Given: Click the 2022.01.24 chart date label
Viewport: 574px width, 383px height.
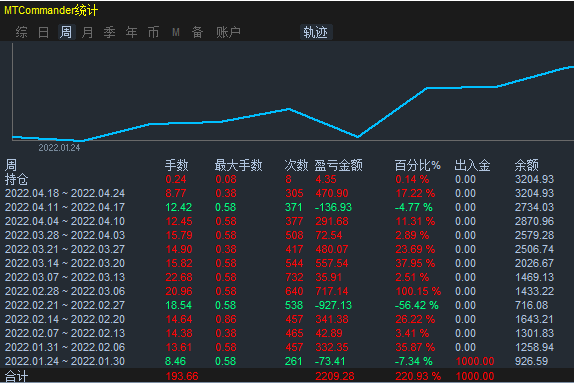Looking at the screenshot, I should click(x=59, y=148).
